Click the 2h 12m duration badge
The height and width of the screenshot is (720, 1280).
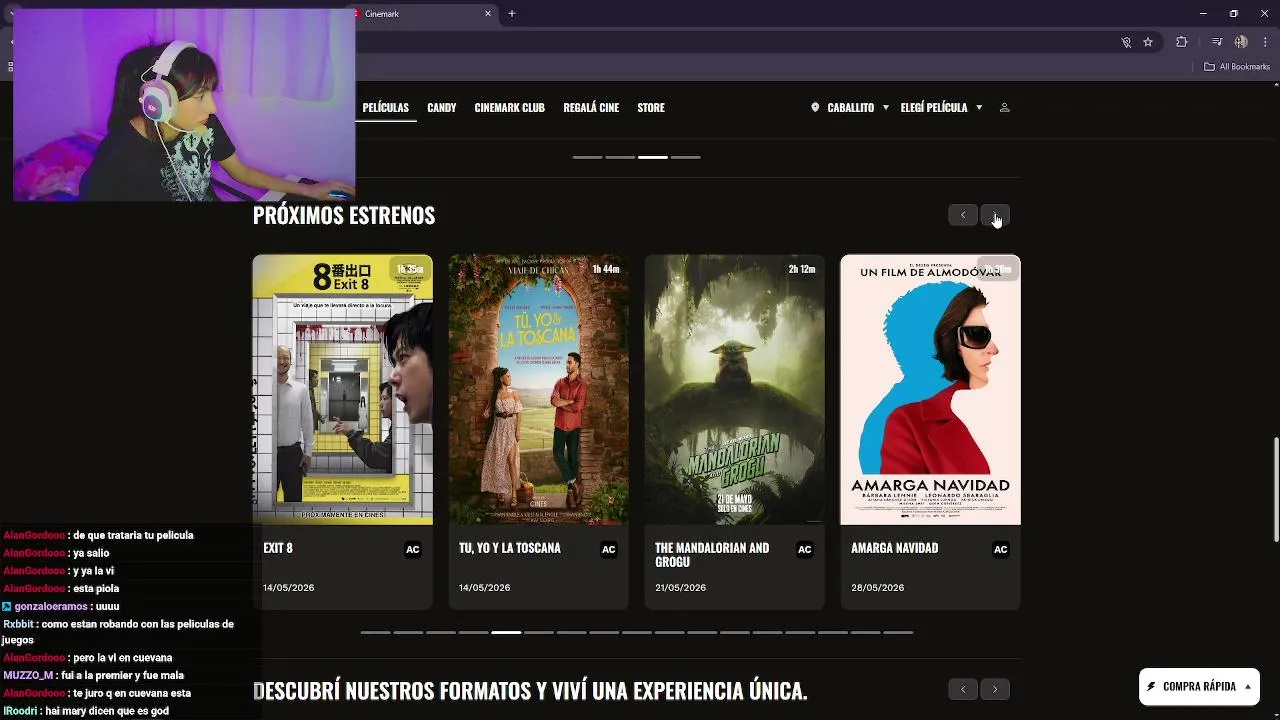(x=802, y=269)
